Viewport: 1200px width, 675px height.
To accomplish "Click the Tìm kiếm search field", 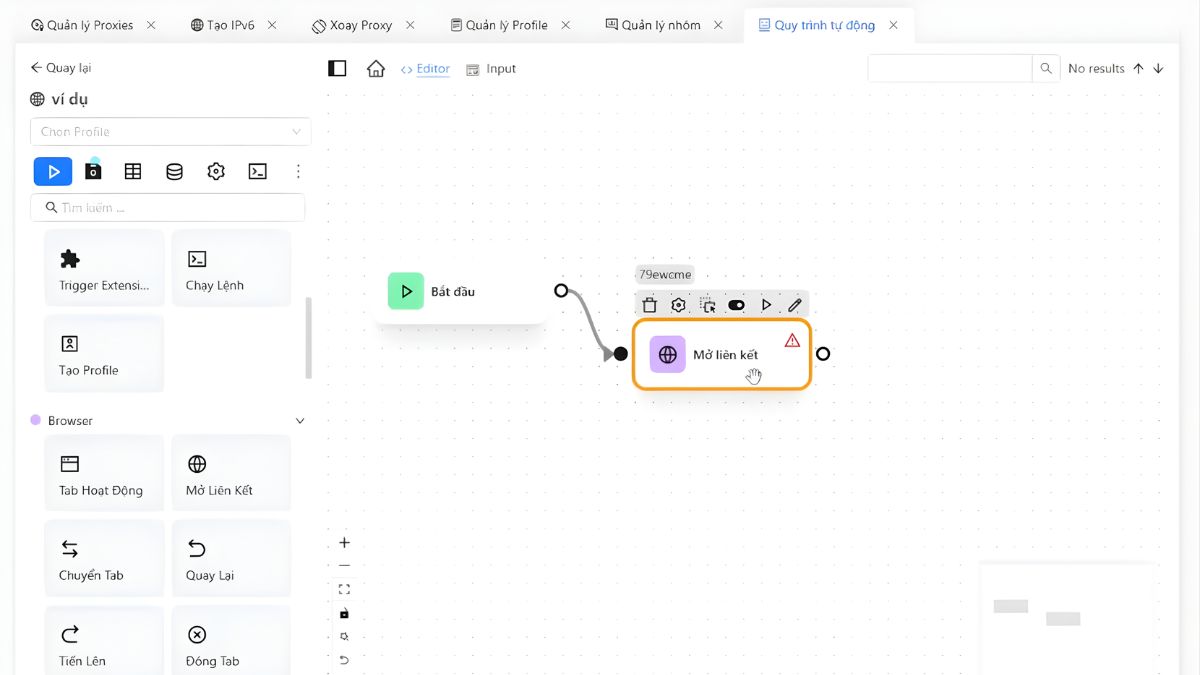I will pyautogui.click(x=170, y=208).
